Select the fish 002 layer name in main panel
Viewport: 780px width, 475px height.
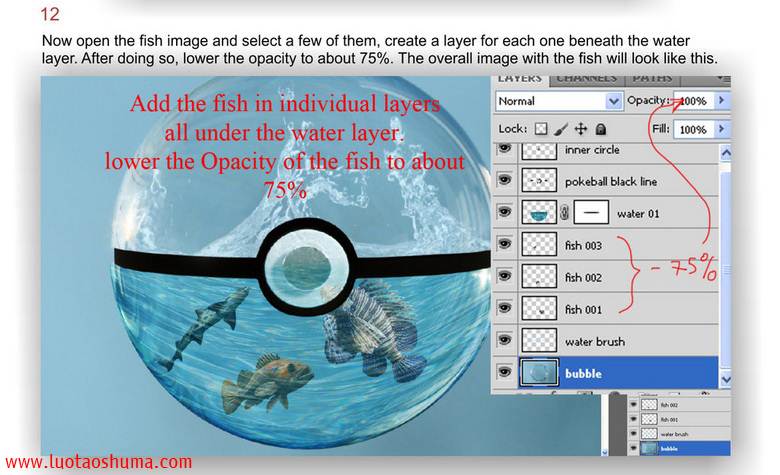click(x=583, y=278)
